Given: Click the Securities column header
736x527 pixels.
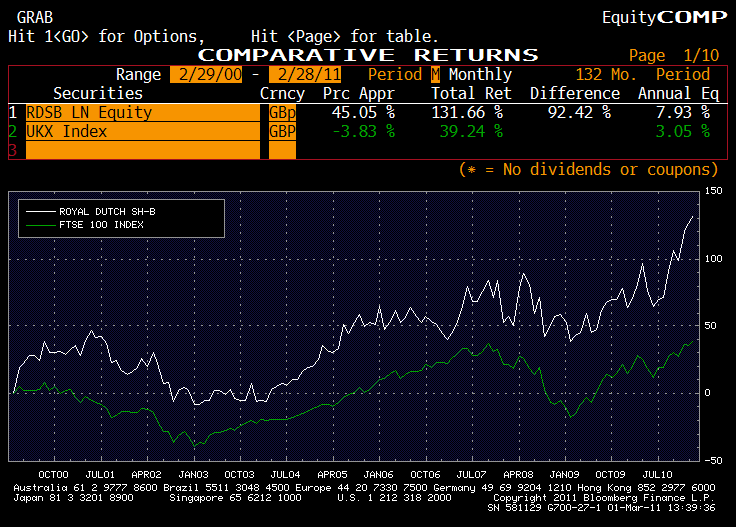Looking at the screenshot, I should (98, 93).
